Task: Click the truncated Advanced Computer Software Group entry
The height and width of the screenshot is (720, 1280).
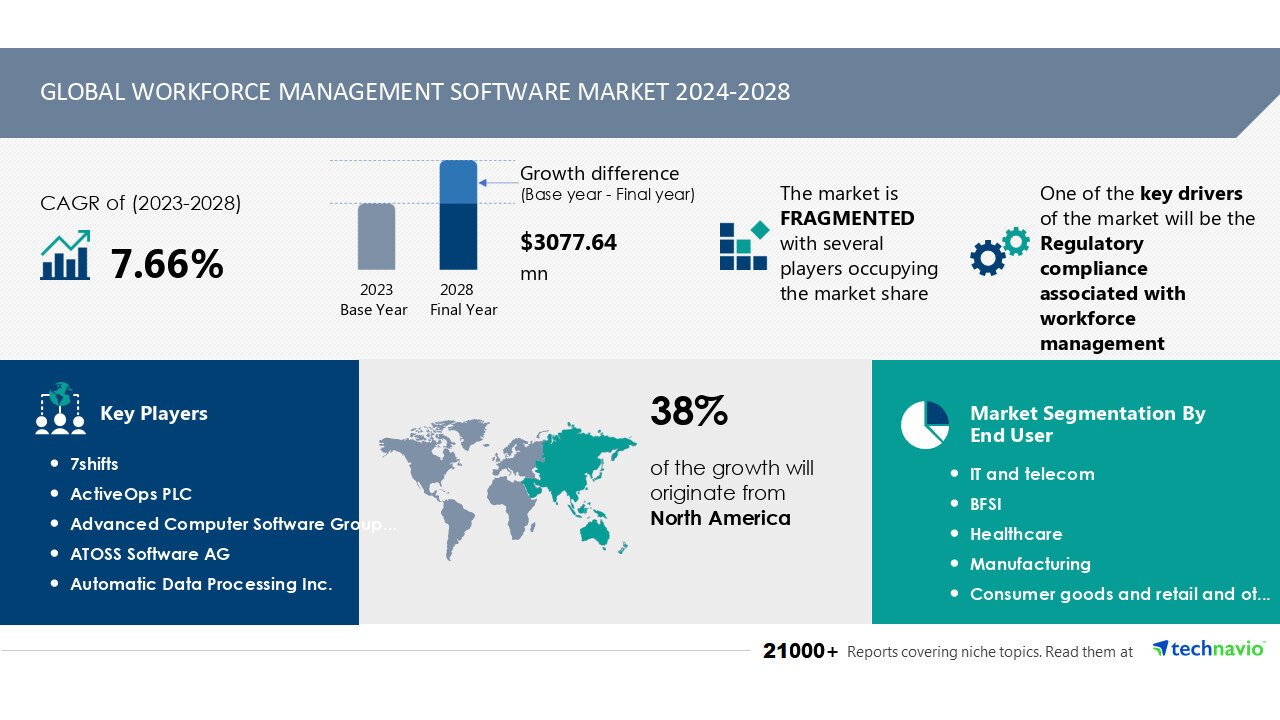Action: click(x=232, y=524)
